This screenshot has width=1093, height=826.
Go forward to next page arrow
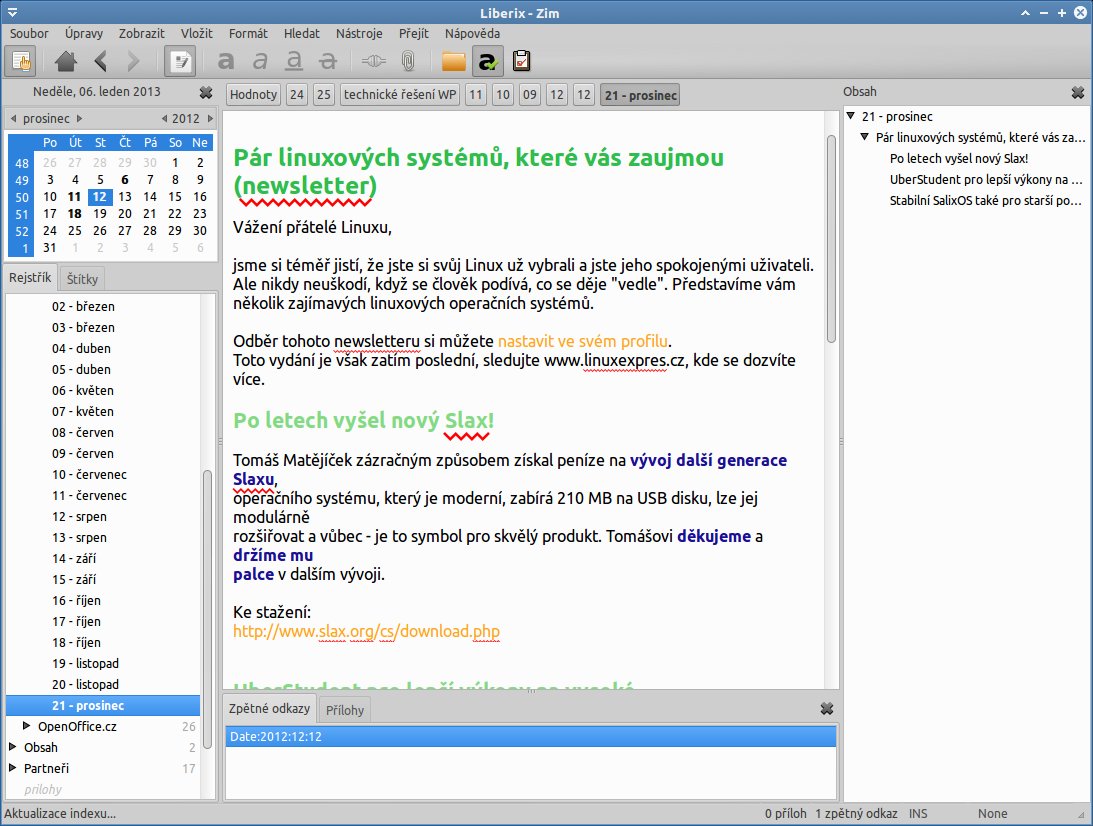click(x=133, y=61)
